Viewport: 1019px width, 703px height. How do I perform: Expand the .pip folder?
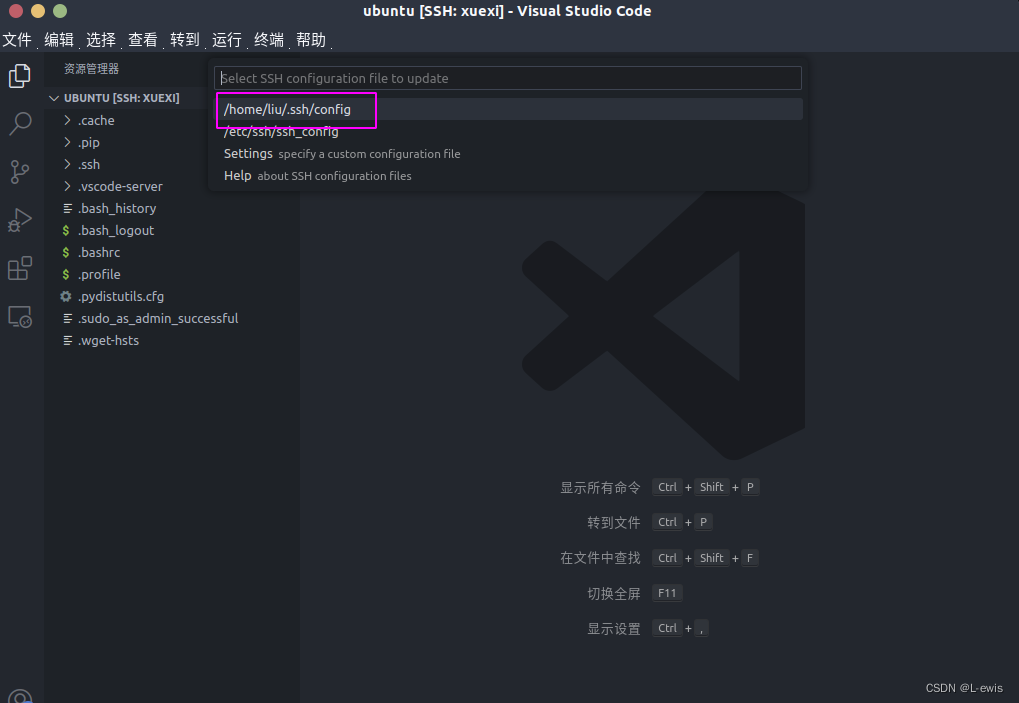coord(67,142)
